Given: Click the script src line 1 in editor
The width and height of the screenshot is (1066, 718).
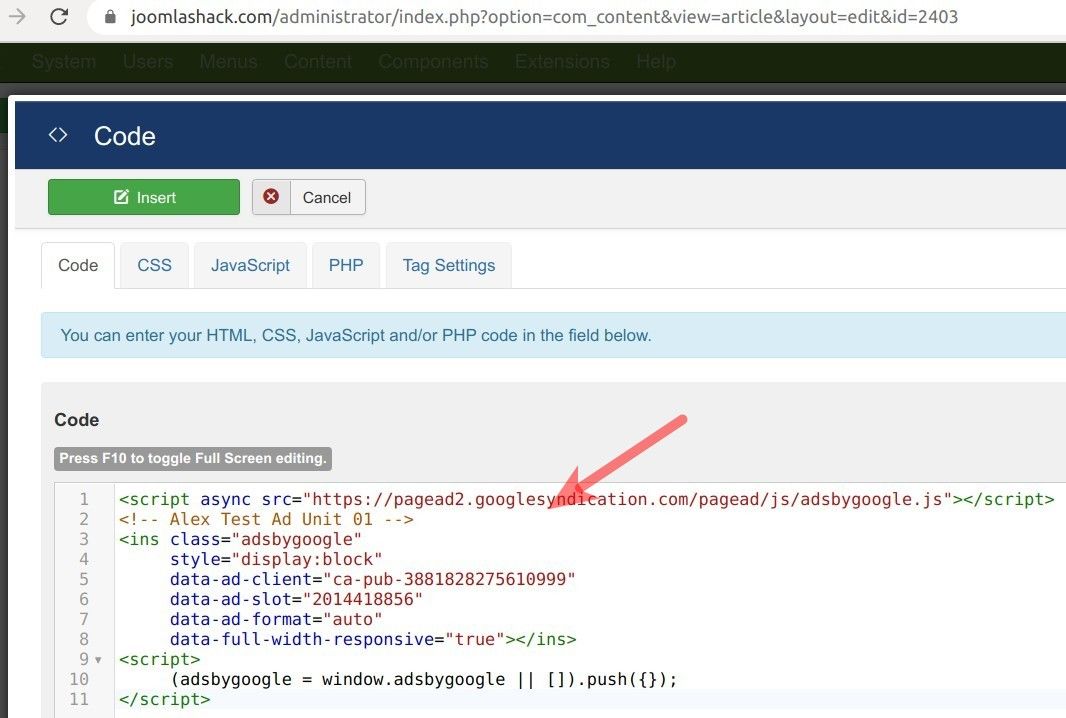Looking at the screenshot, I should click(x=586, y=500).
